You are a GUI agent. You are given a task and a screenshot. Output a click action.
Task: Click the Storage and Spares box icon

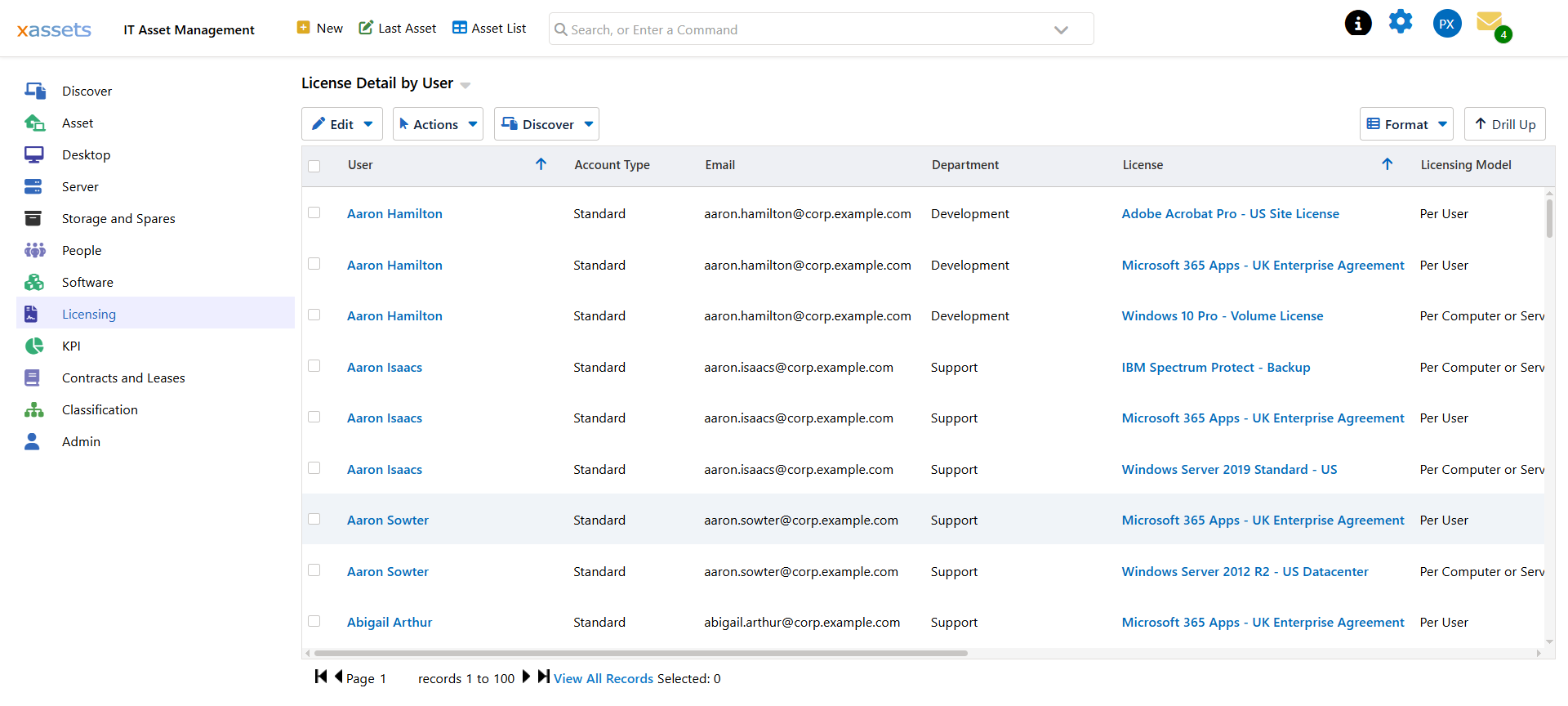click(33, 218)
